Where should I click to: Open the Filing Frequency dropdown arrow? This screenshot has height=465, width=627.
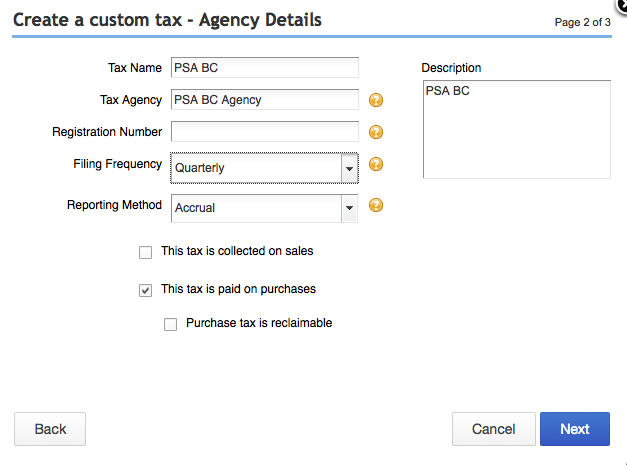[x=349, y=168]
